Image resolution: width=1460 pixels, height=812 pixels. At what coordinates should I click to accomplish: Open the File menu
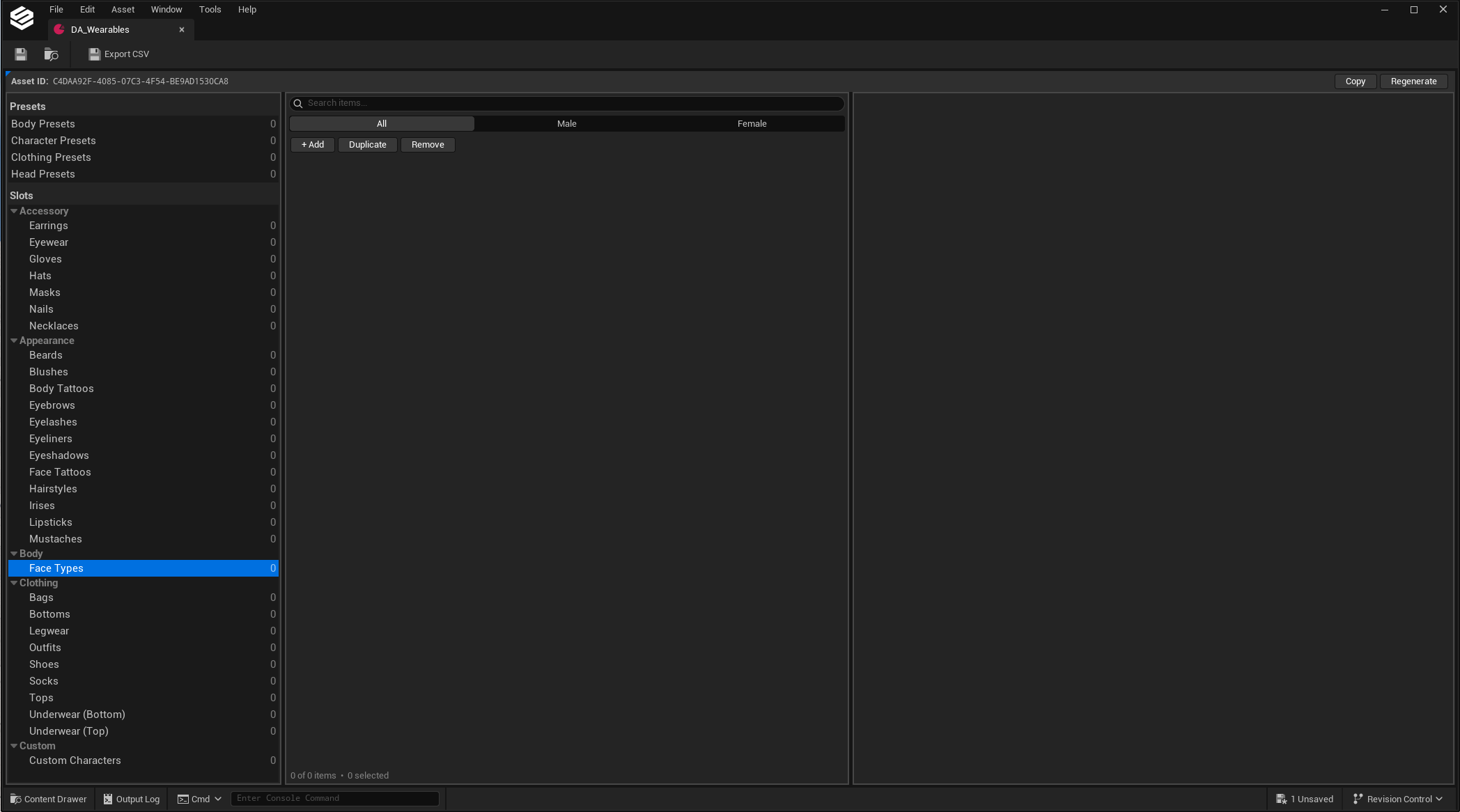tap(56, 10)
